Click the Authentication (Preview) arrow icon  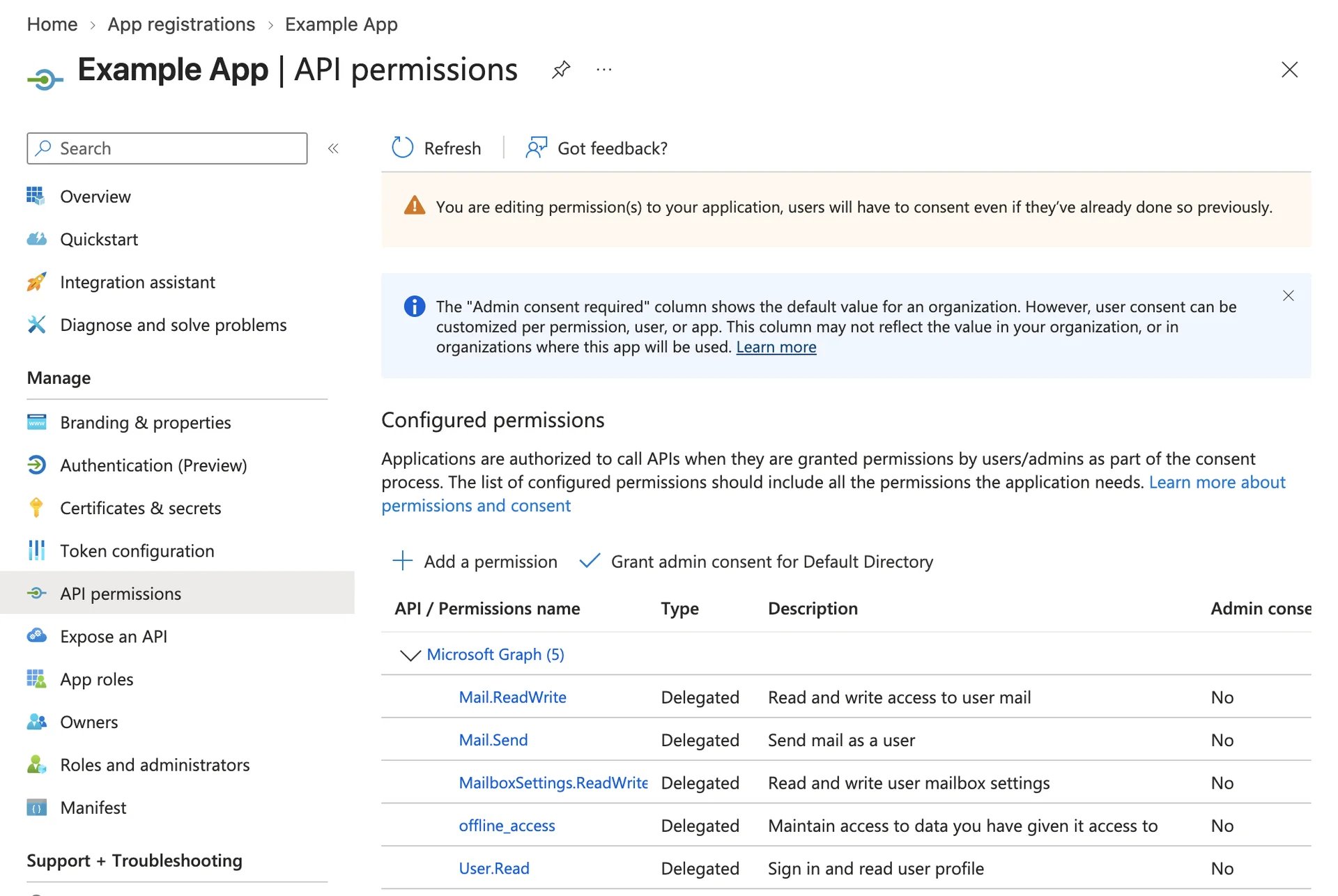click(36, 465)
